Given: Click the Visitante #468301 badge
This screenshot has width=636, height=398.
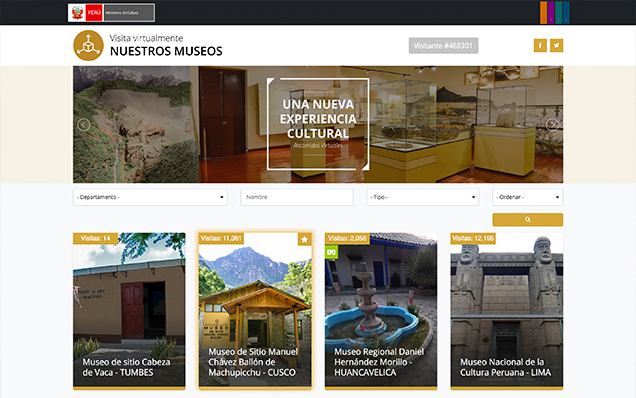Looking at the screenshot, I should tap(443, 46).
